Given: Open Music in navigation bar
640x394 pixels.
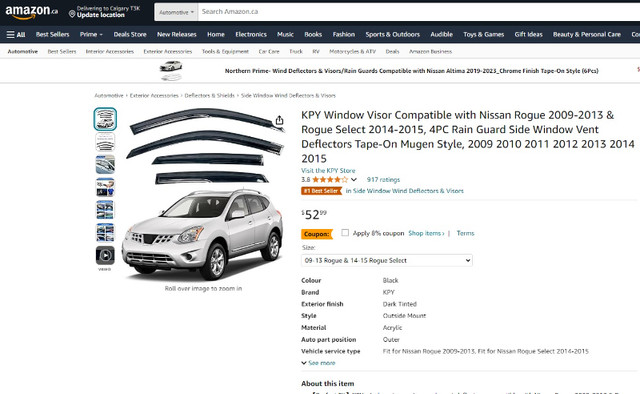Looking at the screenshot, I should click(x=285, y=35).
